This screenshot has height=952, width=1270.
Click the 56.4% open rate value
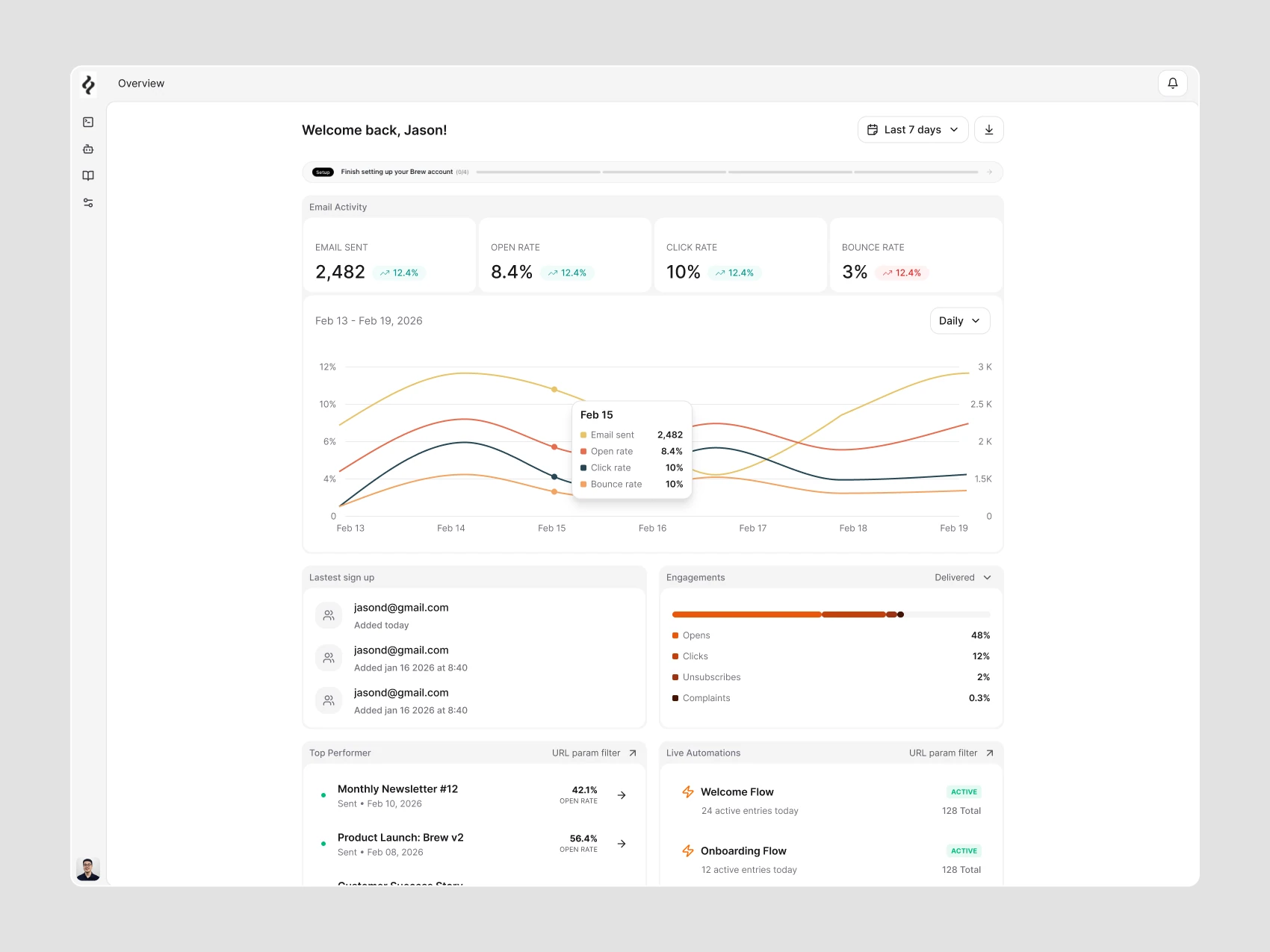click(x=583, y=839)
